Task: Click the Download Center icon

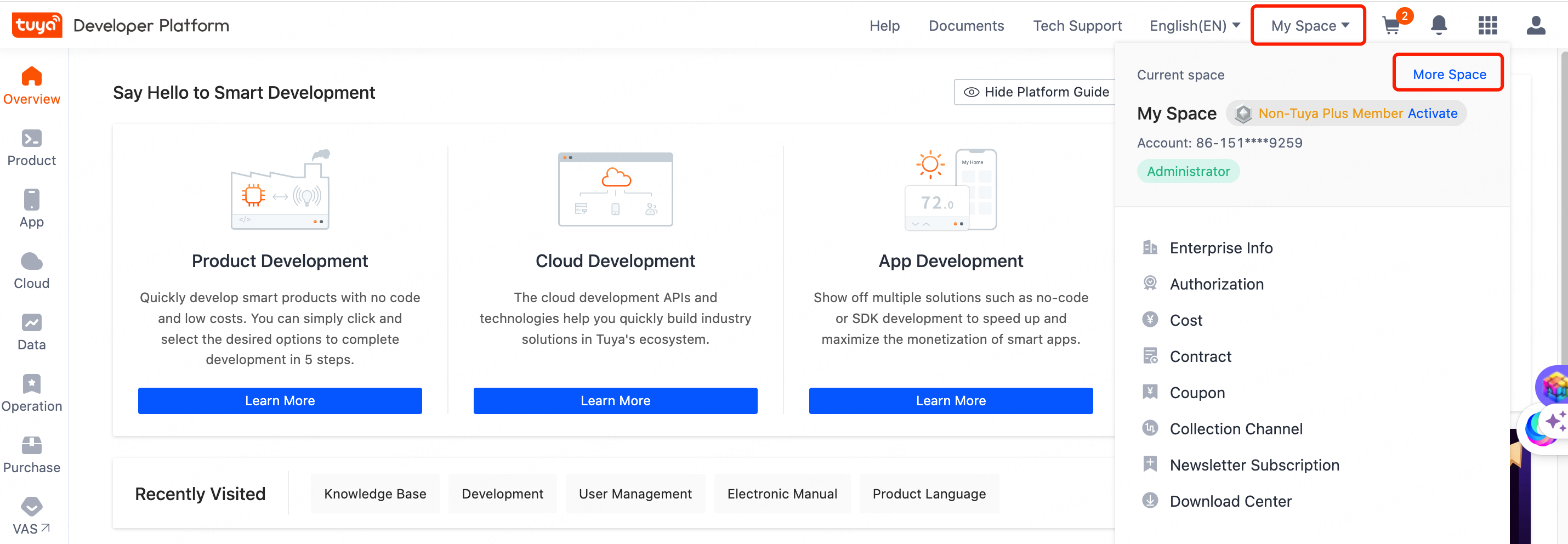Action: pos(1150,501)
